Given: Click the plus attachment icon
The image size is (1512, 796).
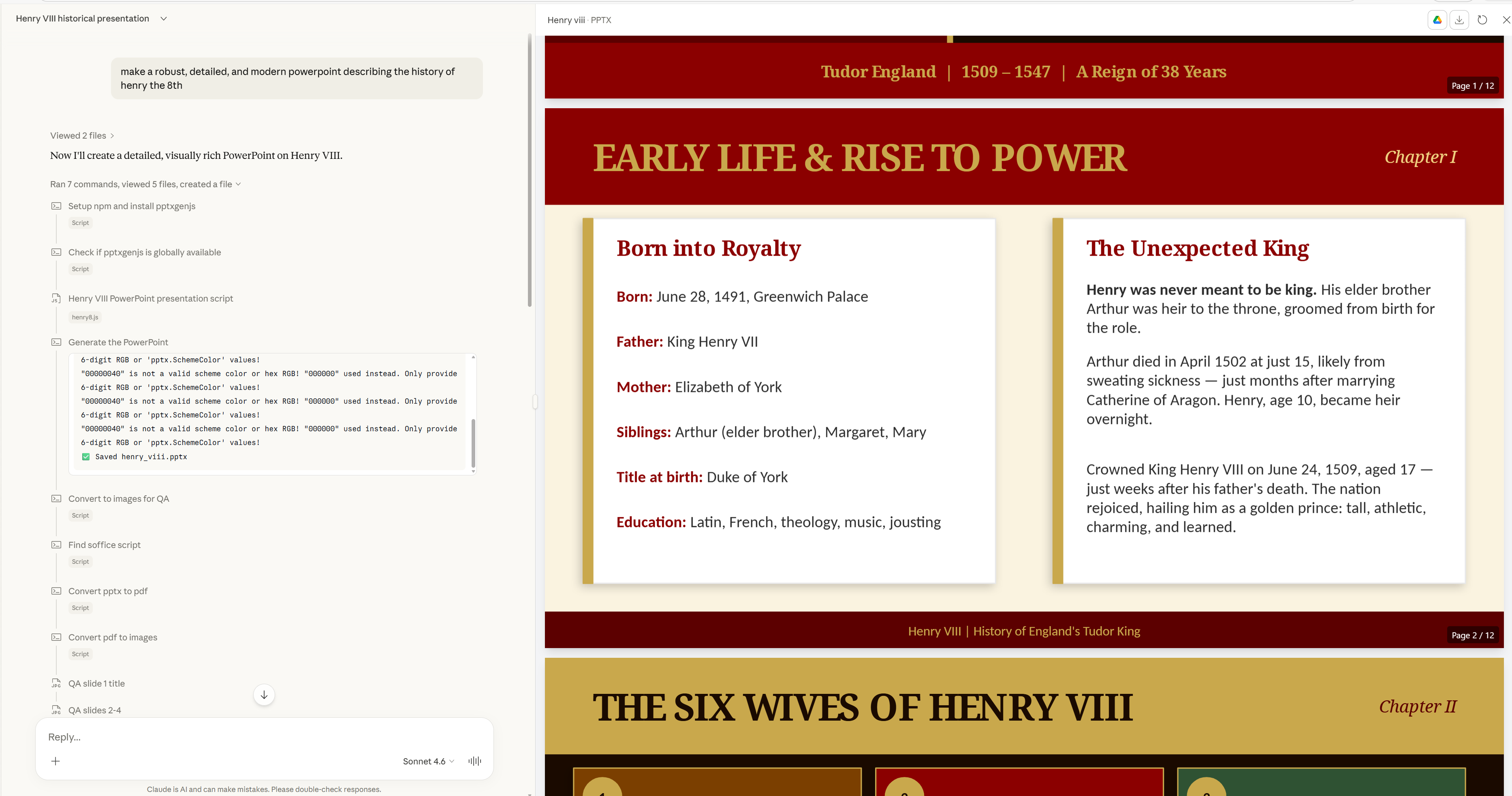Looking at the screenshot, I should click(56, 761).
